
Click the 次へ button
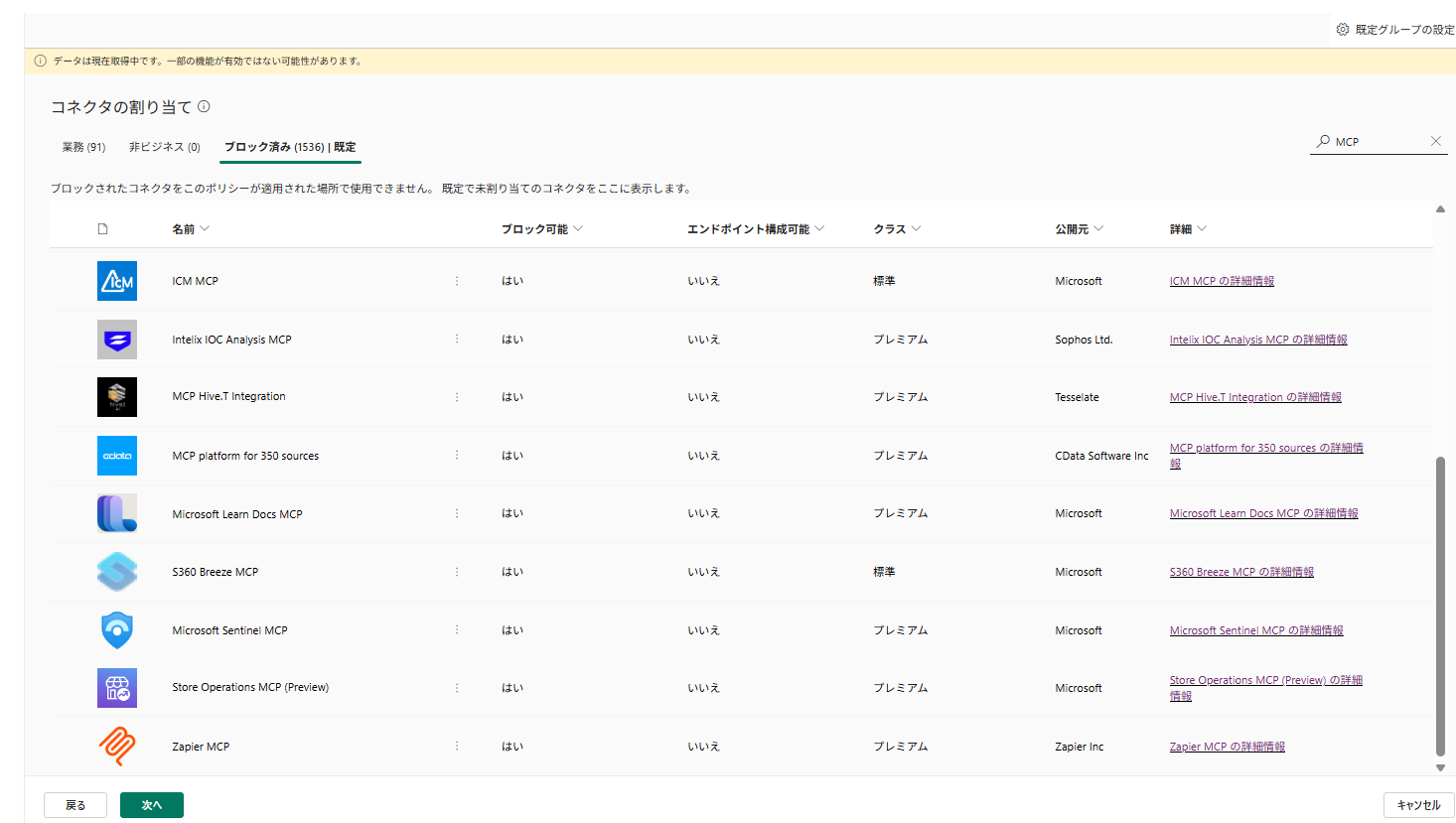pyautogui.click(x=152, y=805)
